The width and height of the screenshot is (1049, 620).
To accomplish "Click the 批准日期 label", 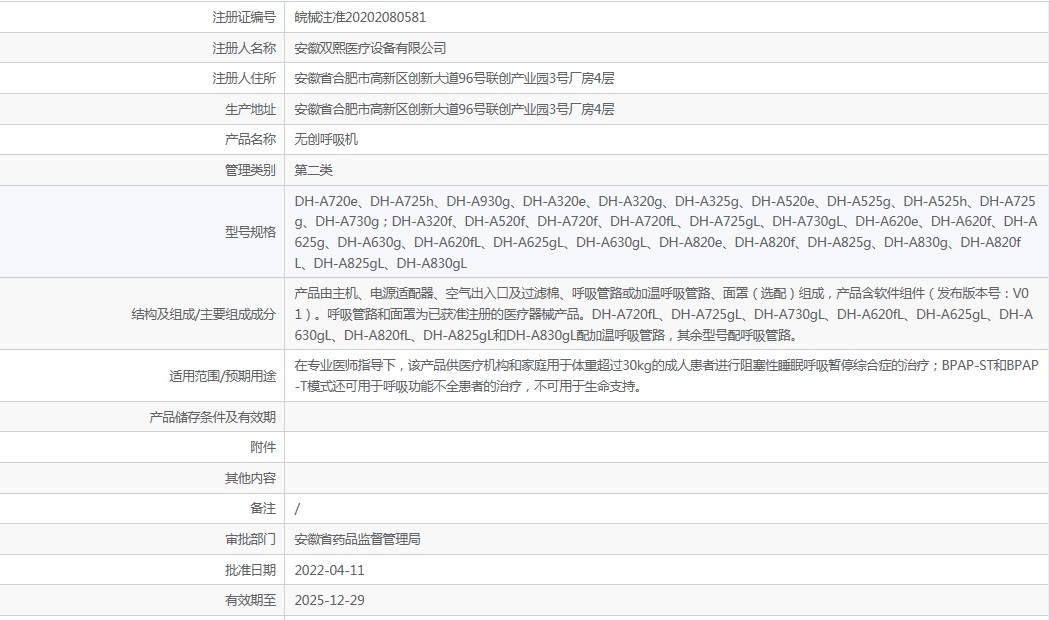I will point(250,570).
